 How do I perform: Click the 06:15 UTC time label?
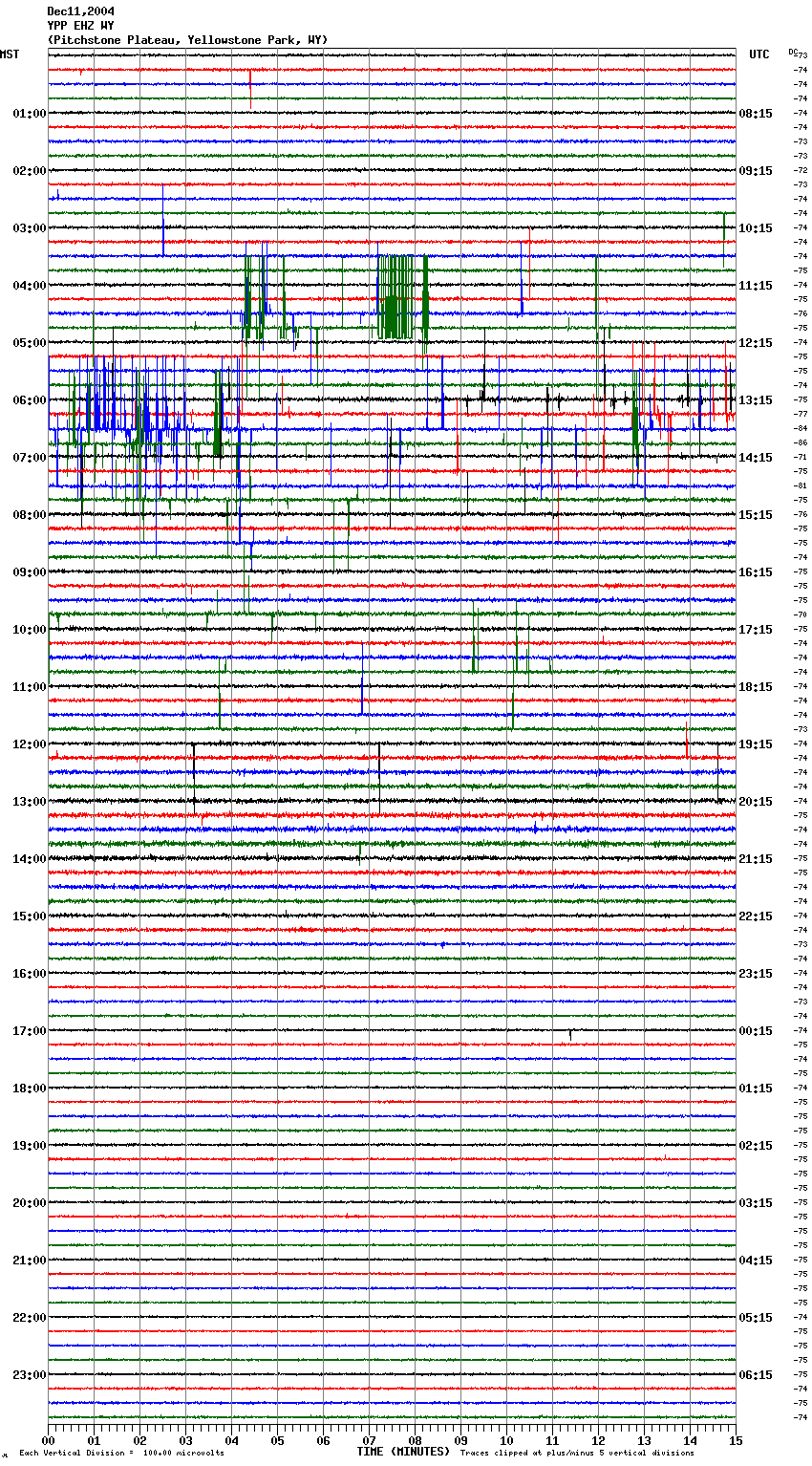tap(756, 1375)
